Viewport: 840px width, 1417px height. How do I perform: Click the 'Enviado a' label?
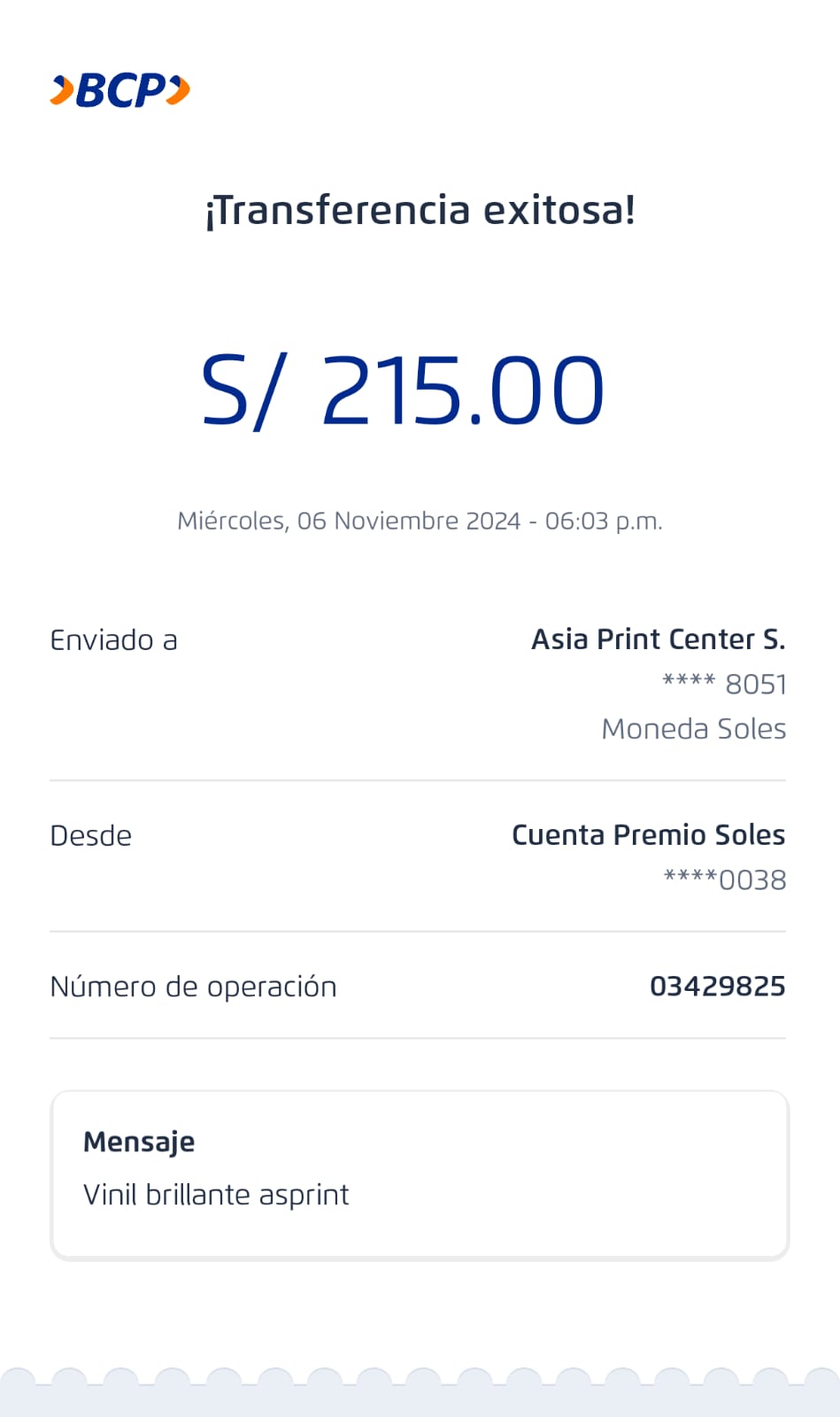[113, 640]
